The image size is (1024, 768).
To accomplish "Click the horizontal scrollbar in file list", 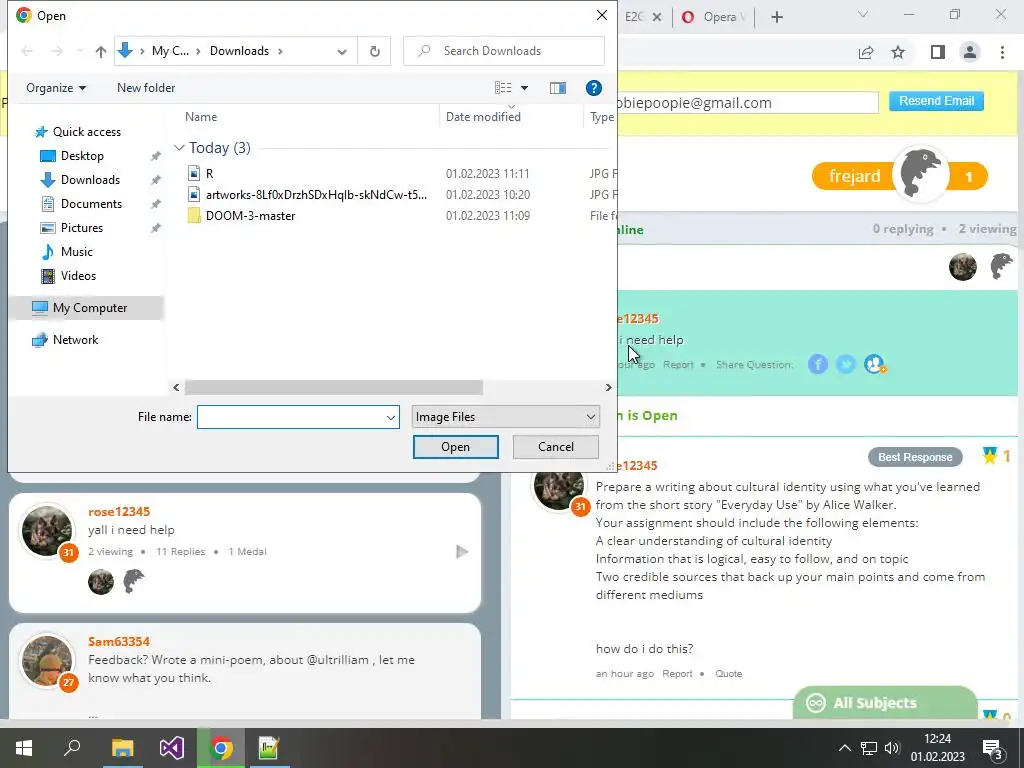I will pyautogui.click(x=334, y=387).
